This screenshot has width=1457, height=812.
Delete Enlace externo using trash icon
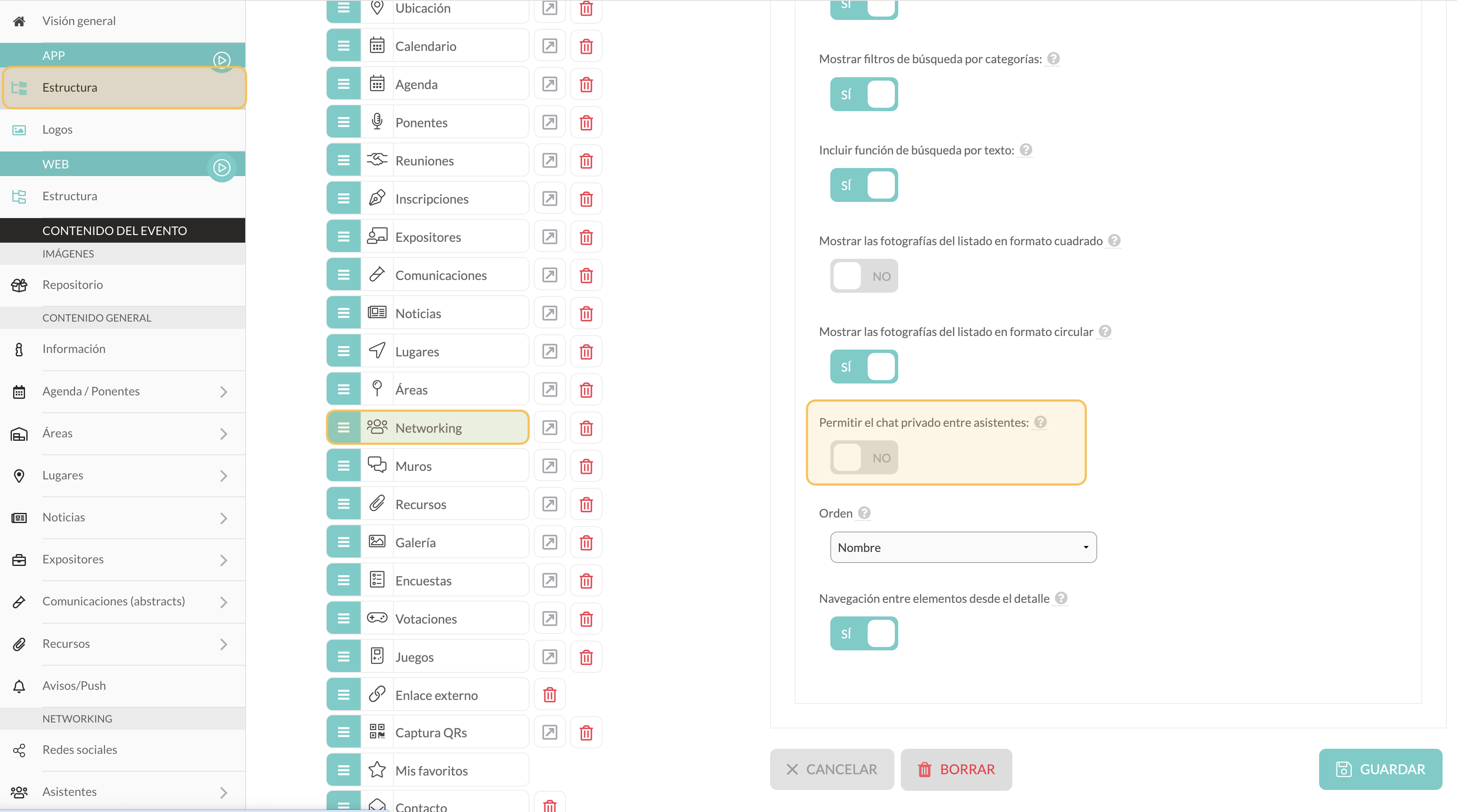(x=549, y=694)
